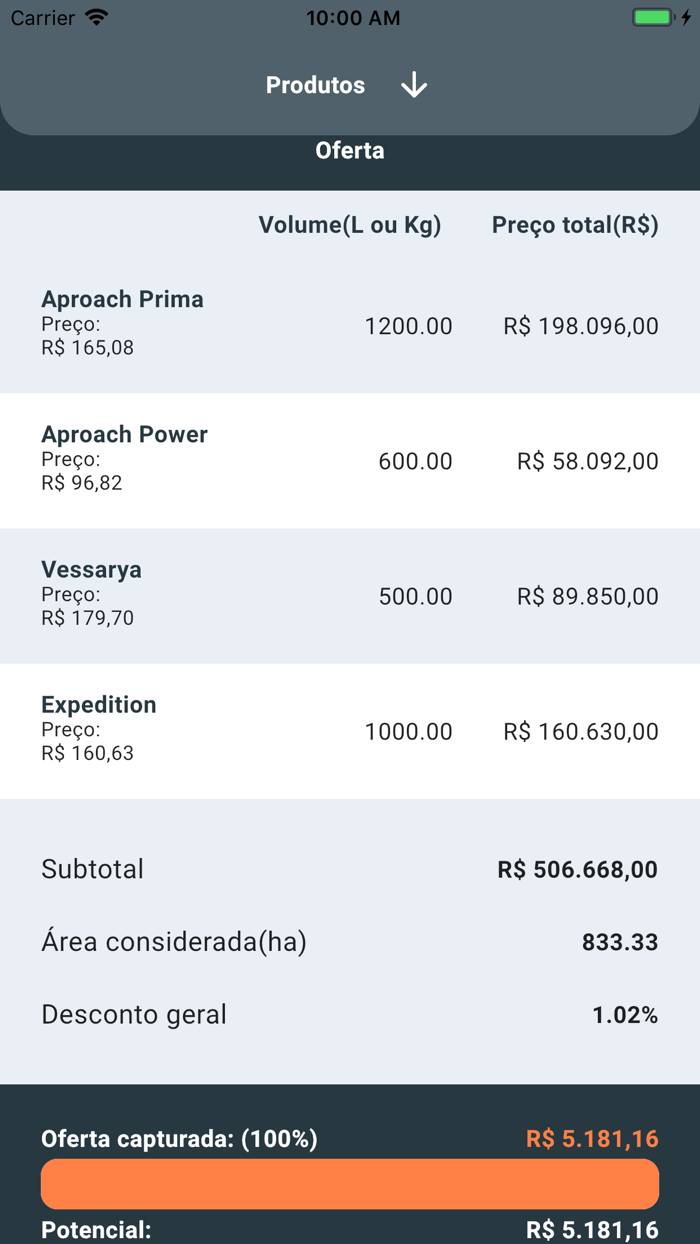
Task: Edit Aproach Power volume 600.00
Action: click(x=415, y=461)
